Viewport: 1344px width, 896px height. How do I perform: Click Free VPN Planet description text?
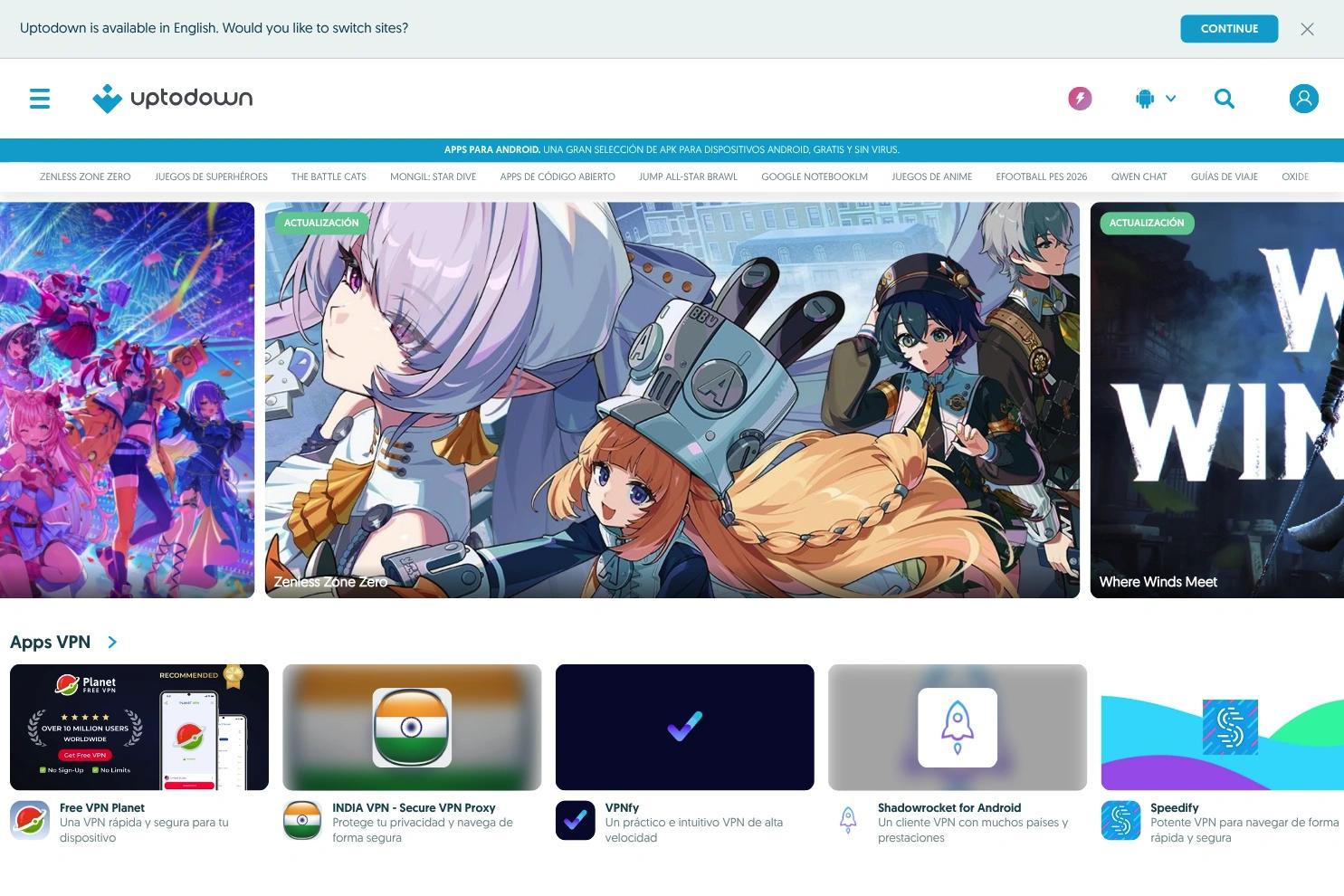[144, 830]
